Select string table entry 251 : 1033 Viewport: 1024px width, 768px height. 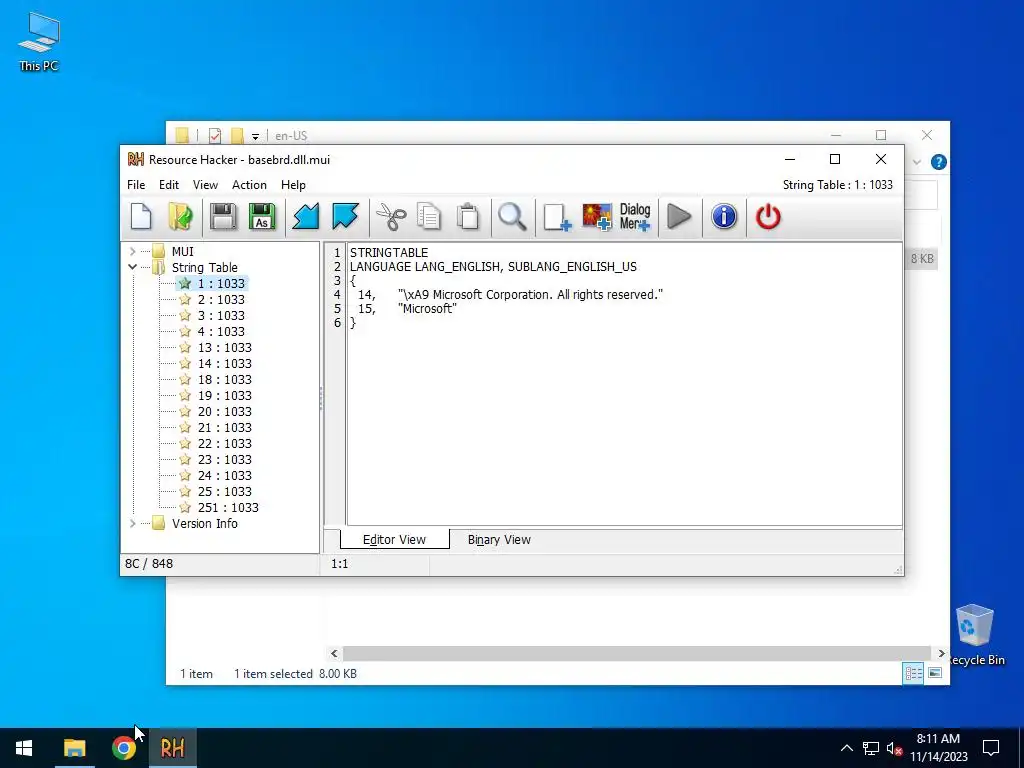pos(228,507)
